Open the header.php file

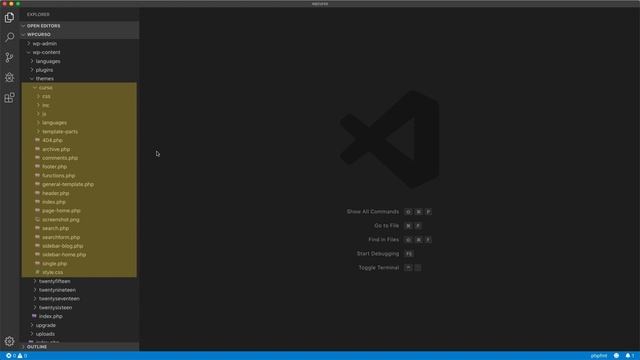80,193
